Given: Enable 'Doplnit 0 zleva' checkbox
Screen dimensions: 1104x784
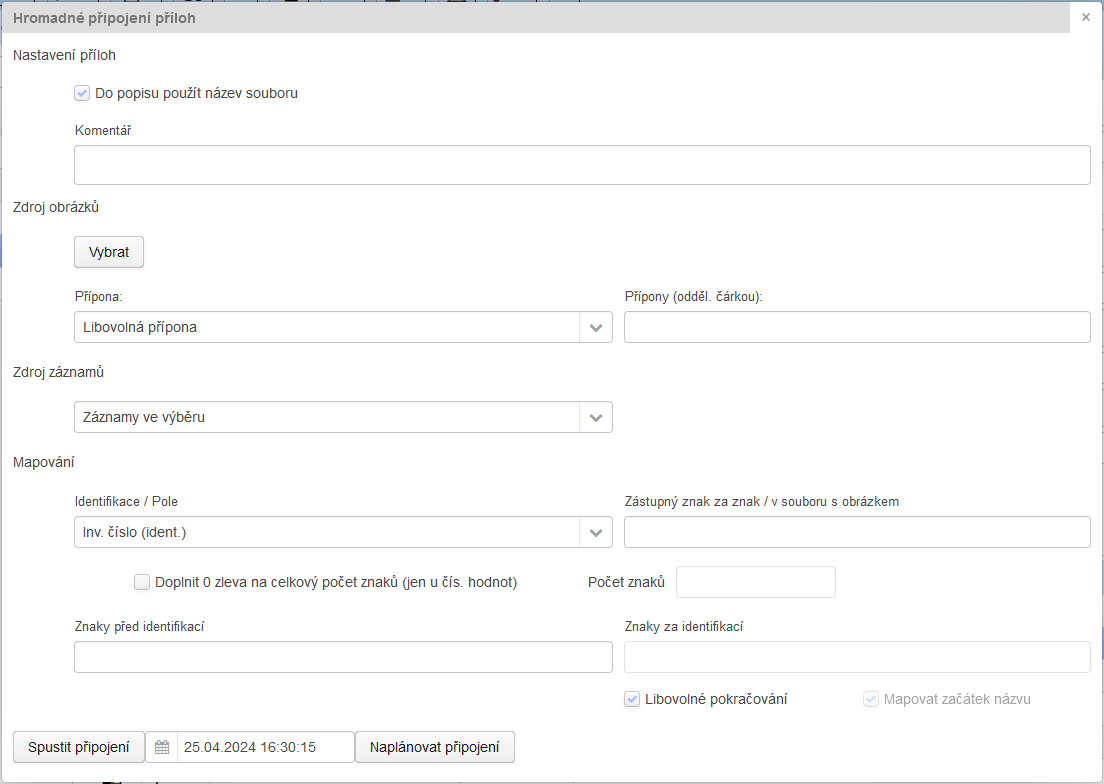Looking at the screenshot, I should pos(142,582).
